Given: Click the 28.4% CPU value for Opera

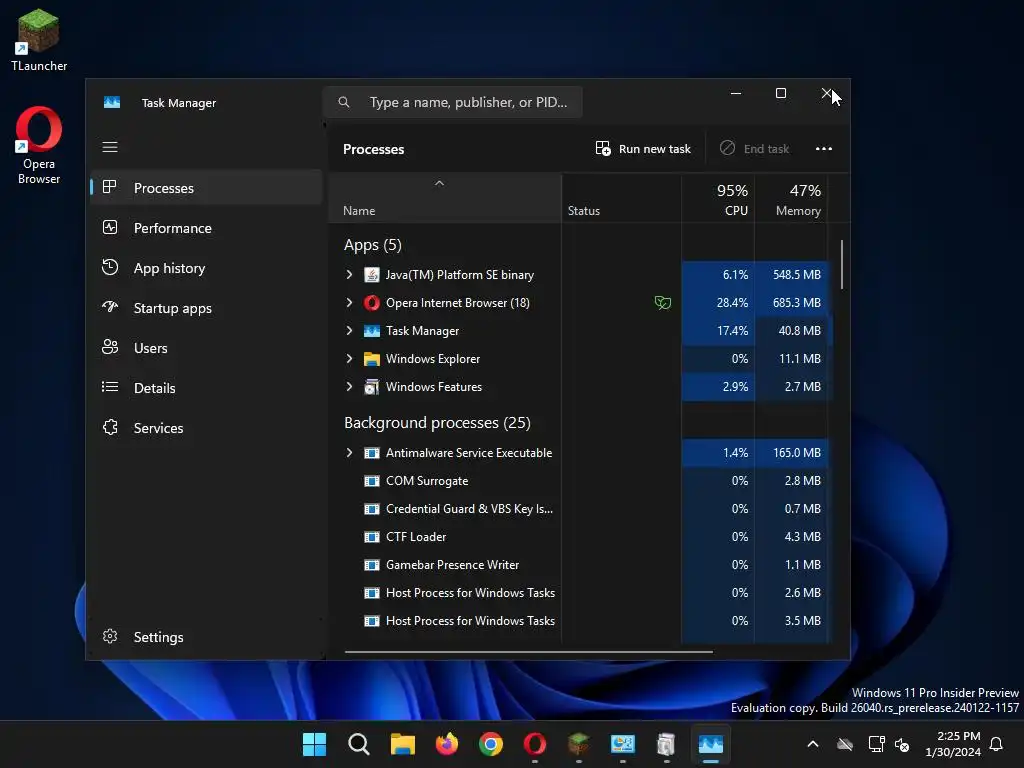Looking at the screenshot, I should pos(732,302).
